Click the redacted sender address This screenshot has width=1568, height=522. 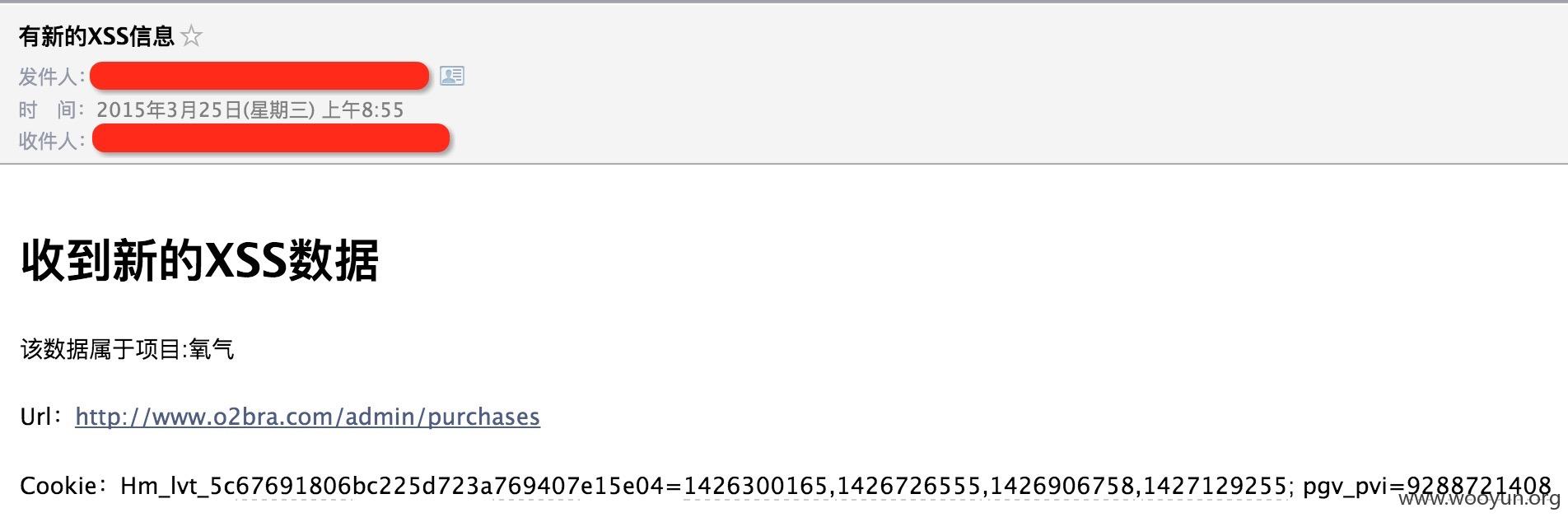point(259,76)
